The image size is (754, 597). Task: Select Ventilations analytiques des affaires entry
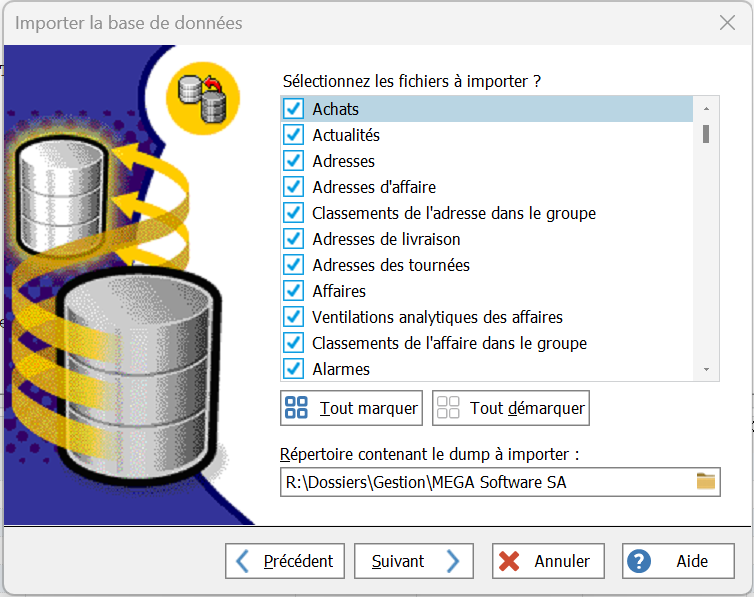(x=437, y=317)
